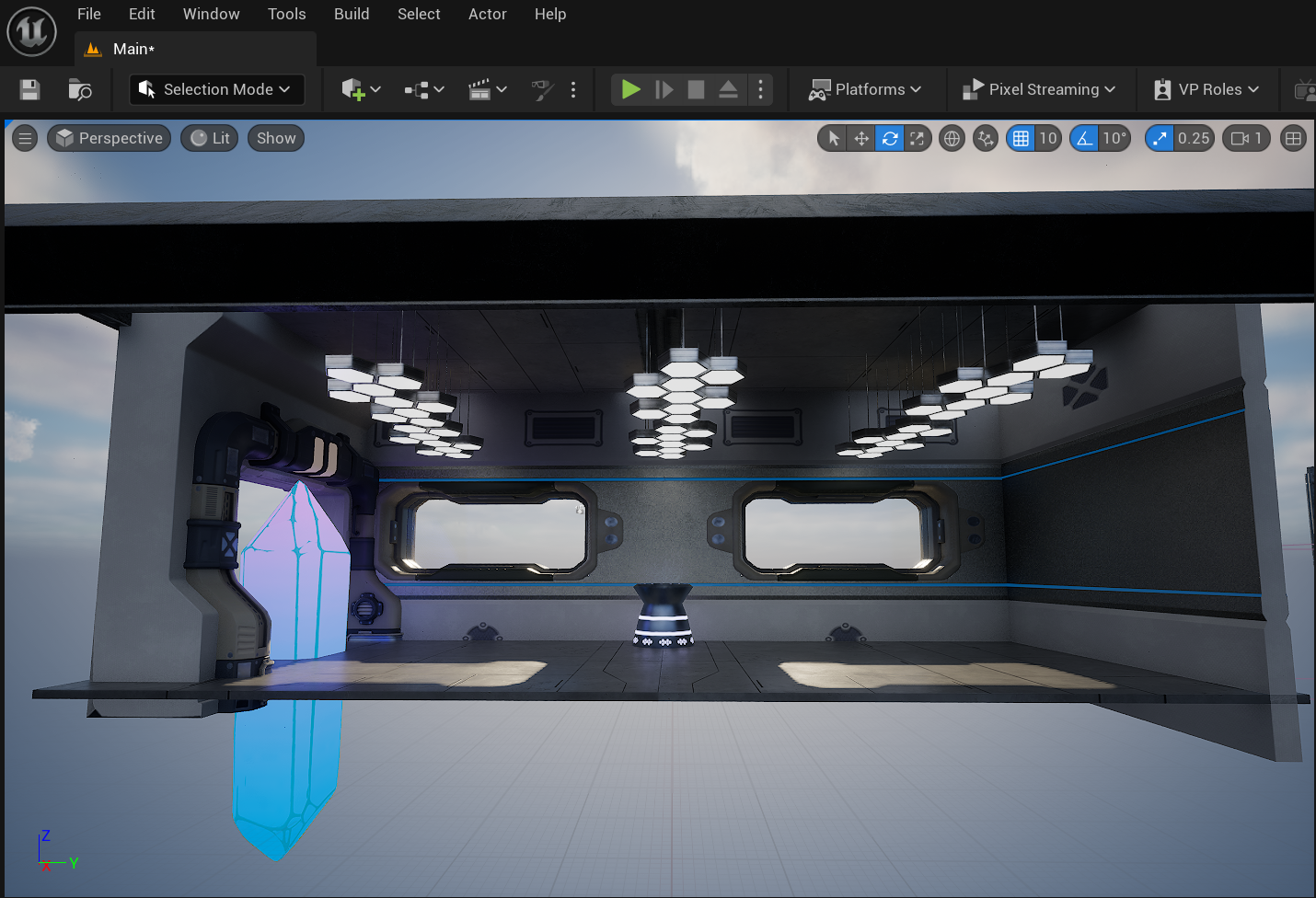Toggle scale snapping
Screen dimensions: 1316x898
pos(1160,138)
